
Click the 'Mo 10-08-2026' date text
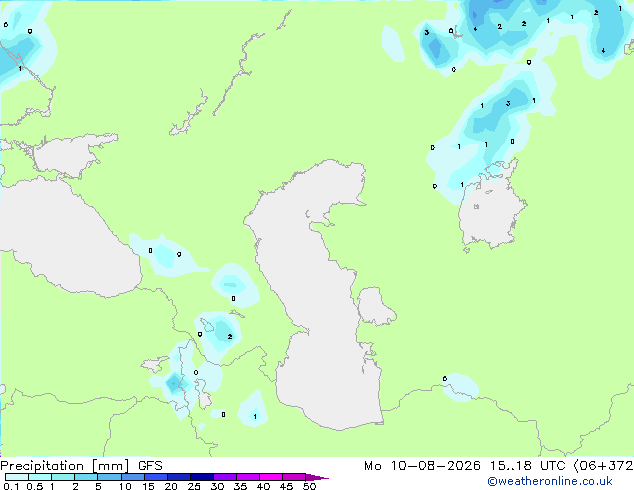[422, 466]
